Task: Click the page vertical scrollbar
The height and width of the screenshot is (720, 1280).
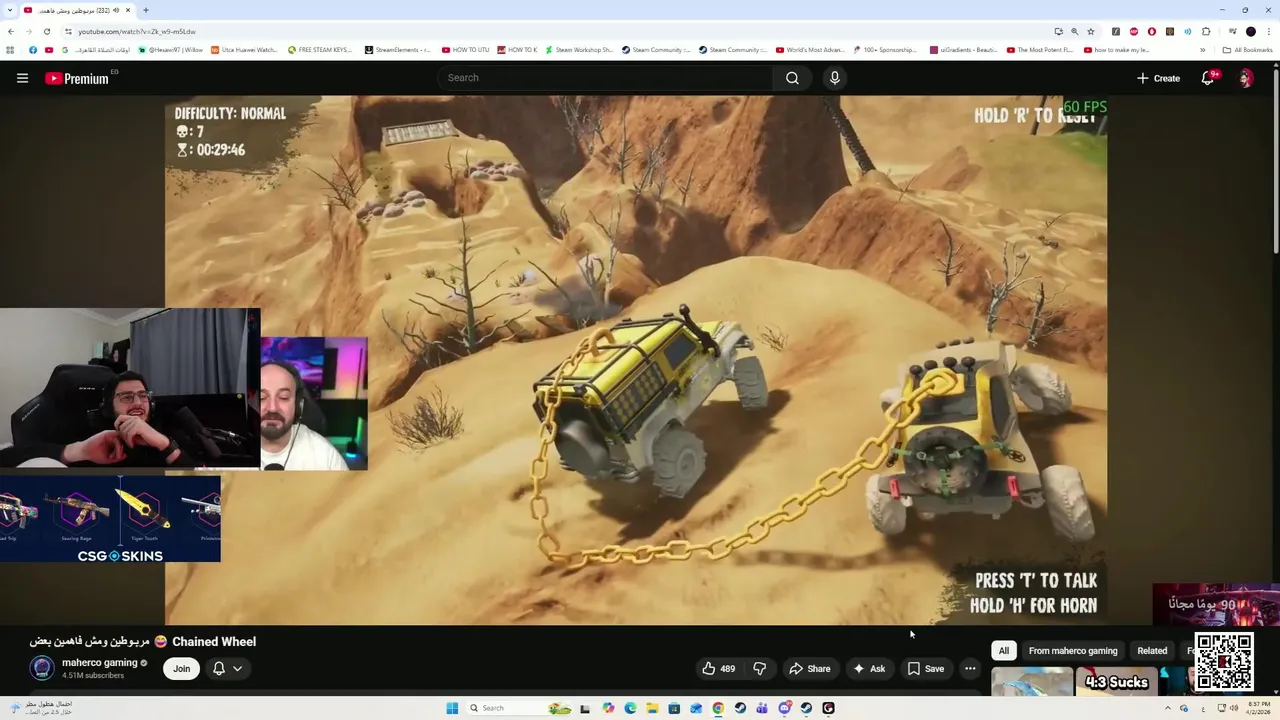Action: [1275, 160]
